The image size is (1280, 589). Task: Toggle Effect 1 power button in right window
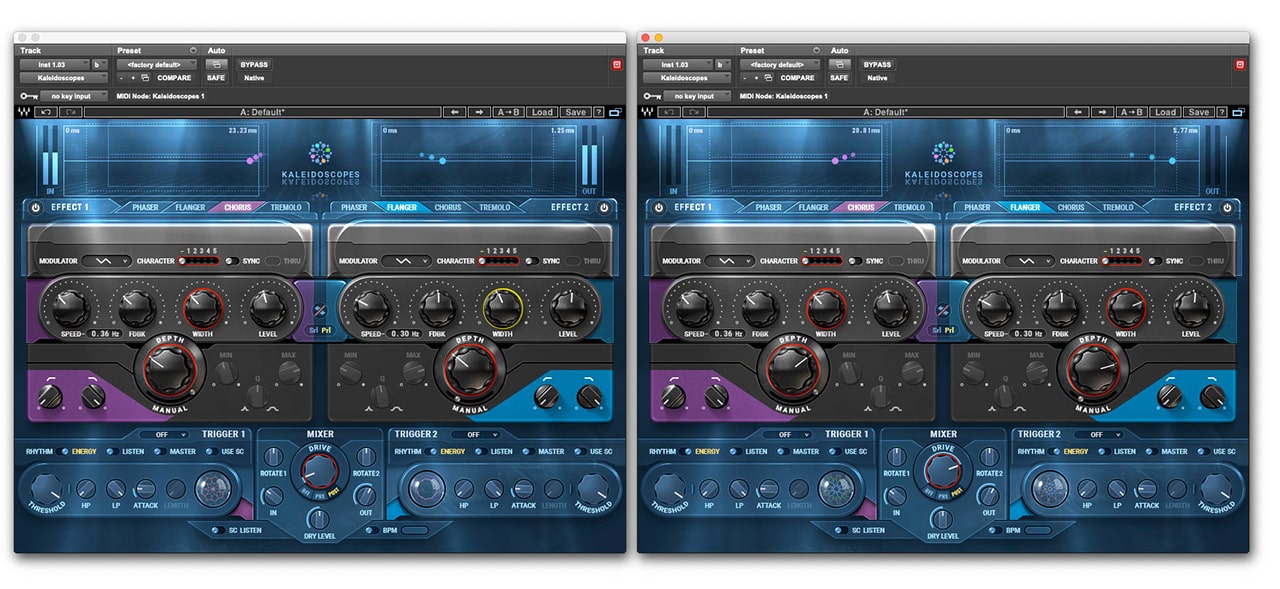(658, 208)
